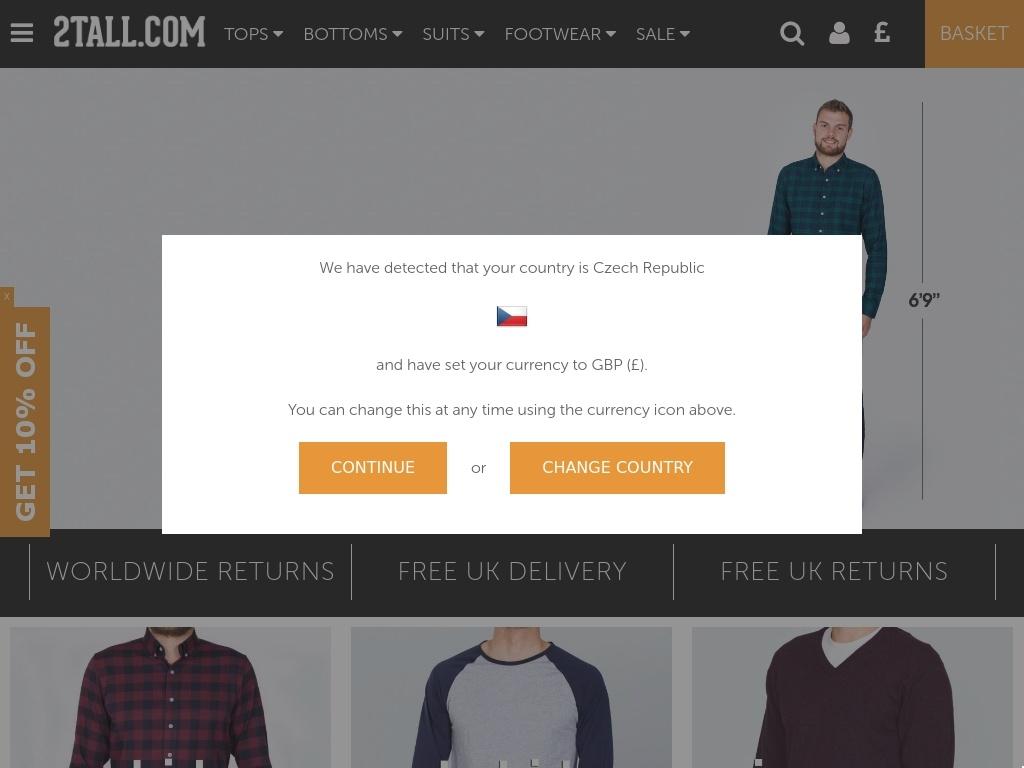
Task: Select the red checked shirt thumbnail
Action: [170, 697]
